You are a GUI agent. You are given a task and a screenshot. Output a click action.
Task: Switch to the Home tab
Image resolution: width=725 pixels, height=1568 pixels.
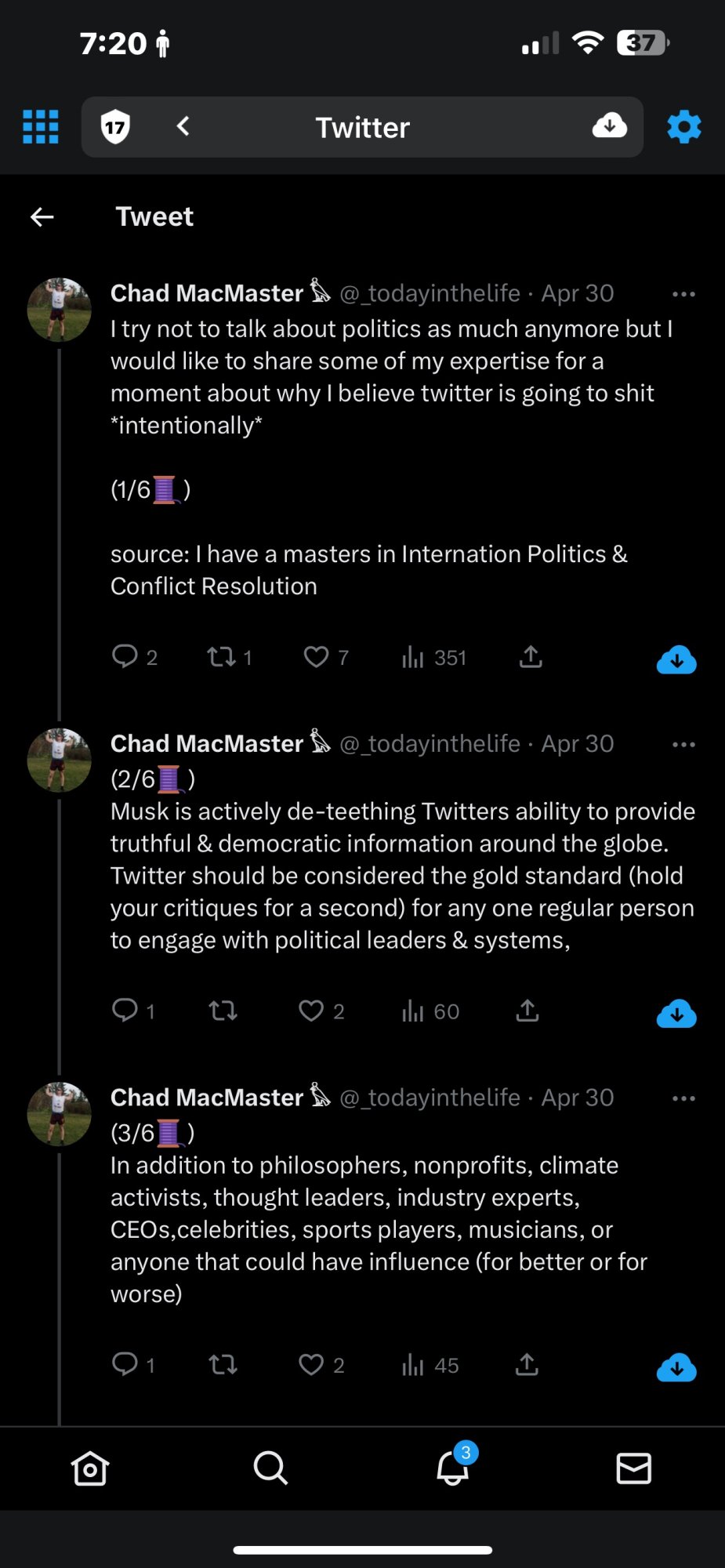pos(90,1468)
